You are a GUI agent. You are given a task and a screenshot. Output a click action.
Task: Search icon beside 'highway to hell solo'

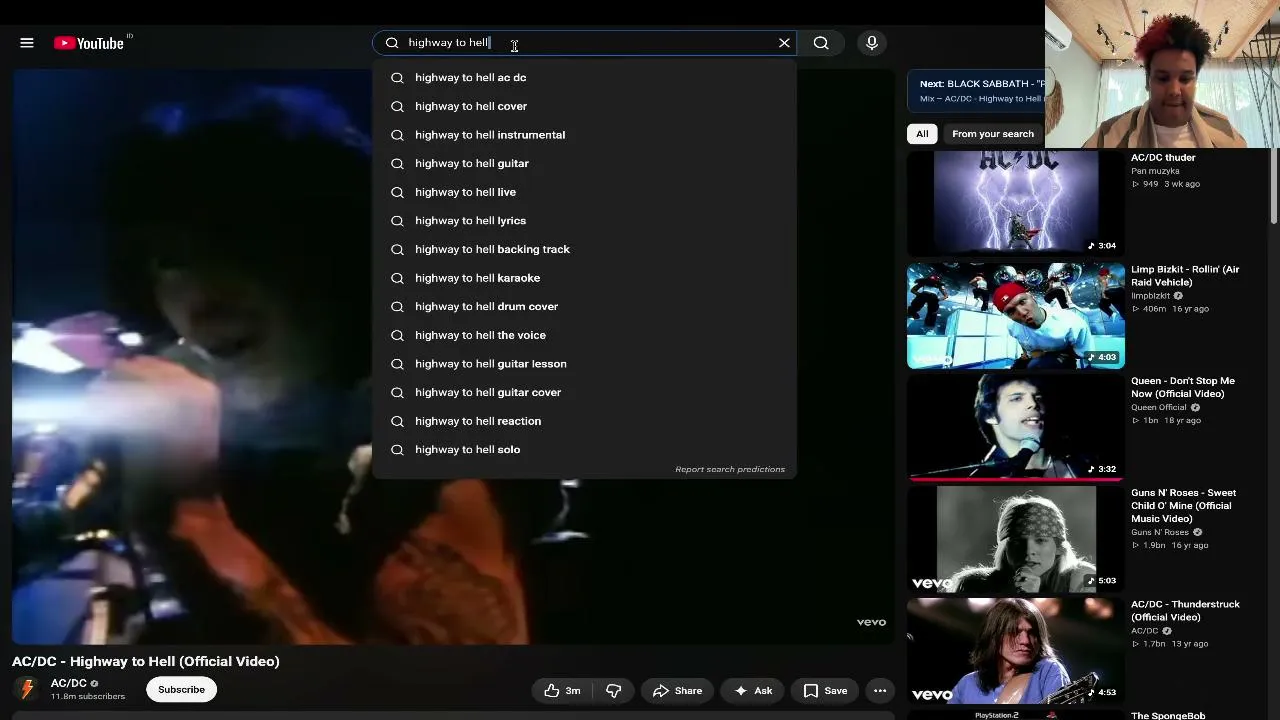[397, 450]
